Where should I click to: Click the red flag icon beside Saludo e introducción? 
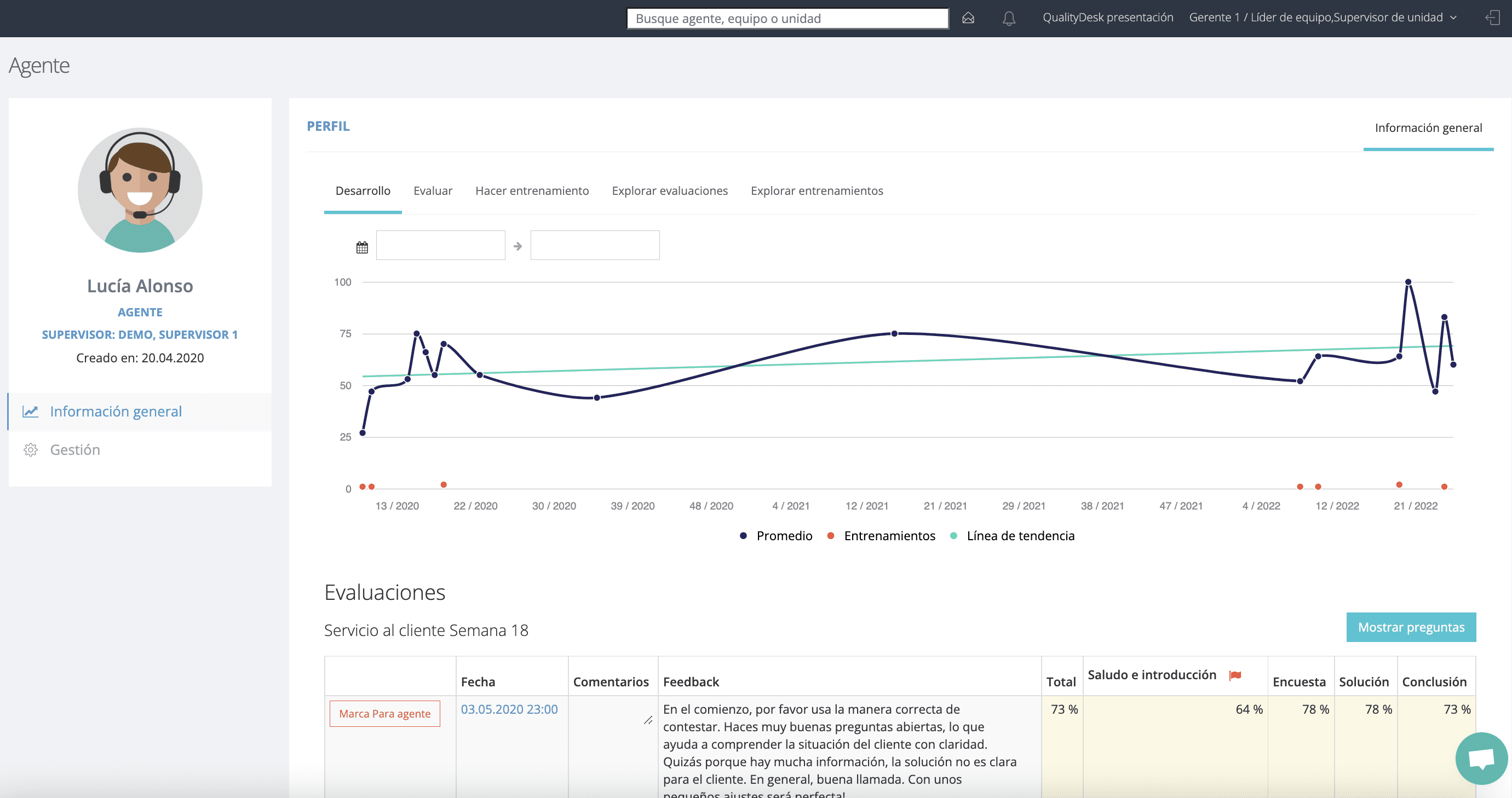[1235, 675]
